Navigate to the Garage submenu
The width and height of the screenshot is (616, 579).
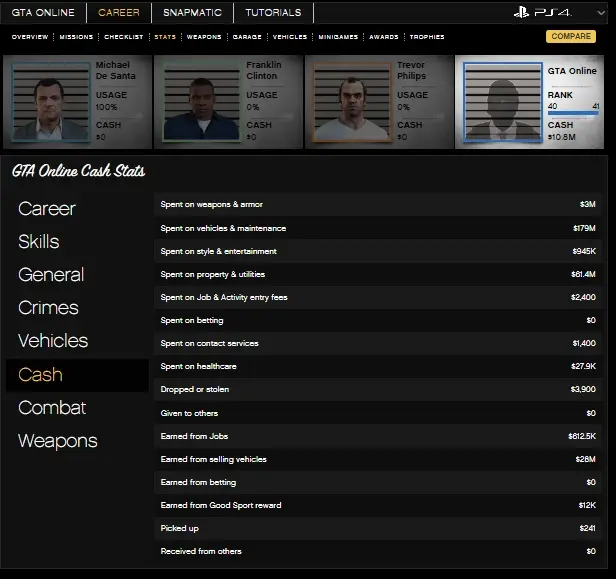pos(247,37)
